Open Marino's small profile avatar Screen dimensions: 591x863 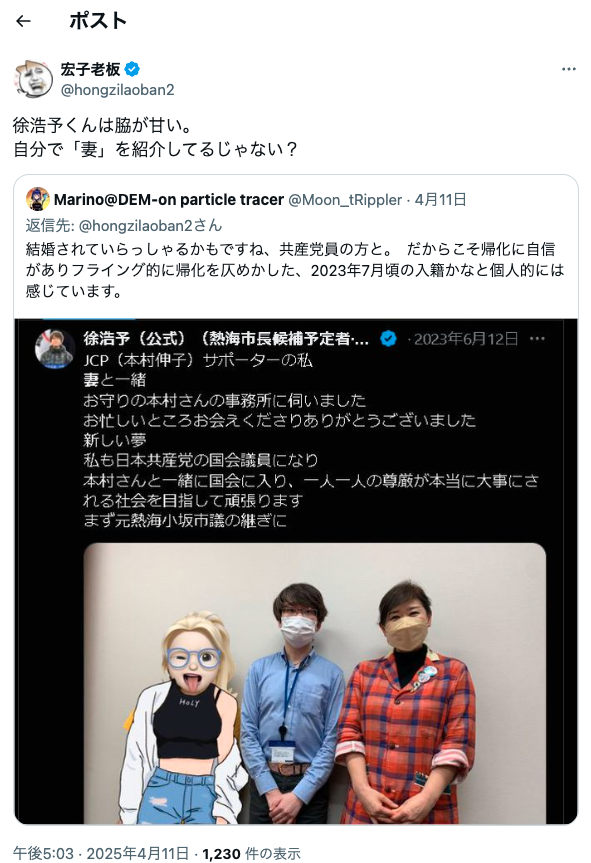click(38, 199)
